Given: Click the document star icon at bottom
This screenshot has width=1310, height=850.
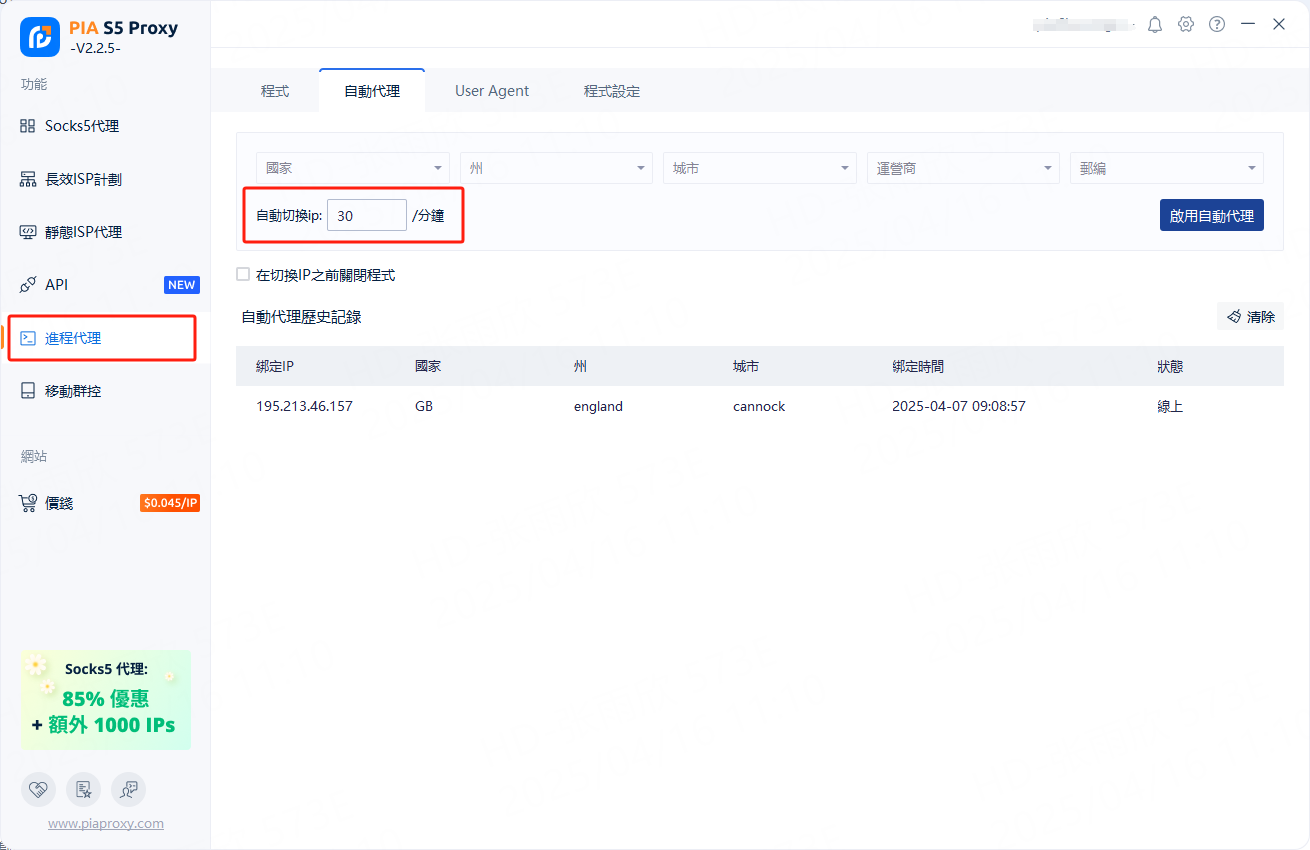Looking at the screenshot, I should click(84, 789).
